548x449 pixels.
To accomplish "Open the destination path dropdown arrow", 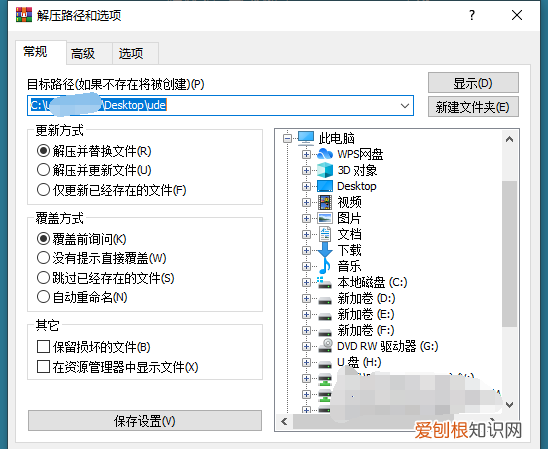I will [405, 106].
